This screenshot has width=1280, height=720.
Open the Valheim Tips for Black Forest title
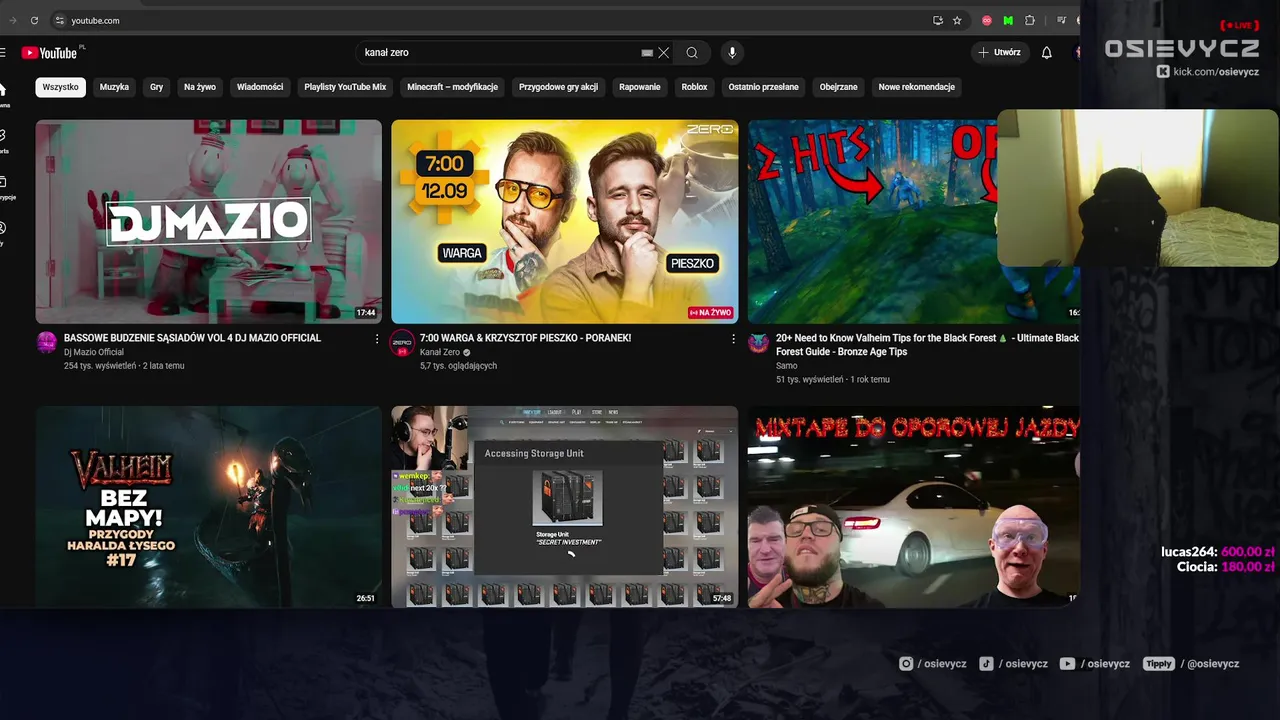click(x=927, y=345)
